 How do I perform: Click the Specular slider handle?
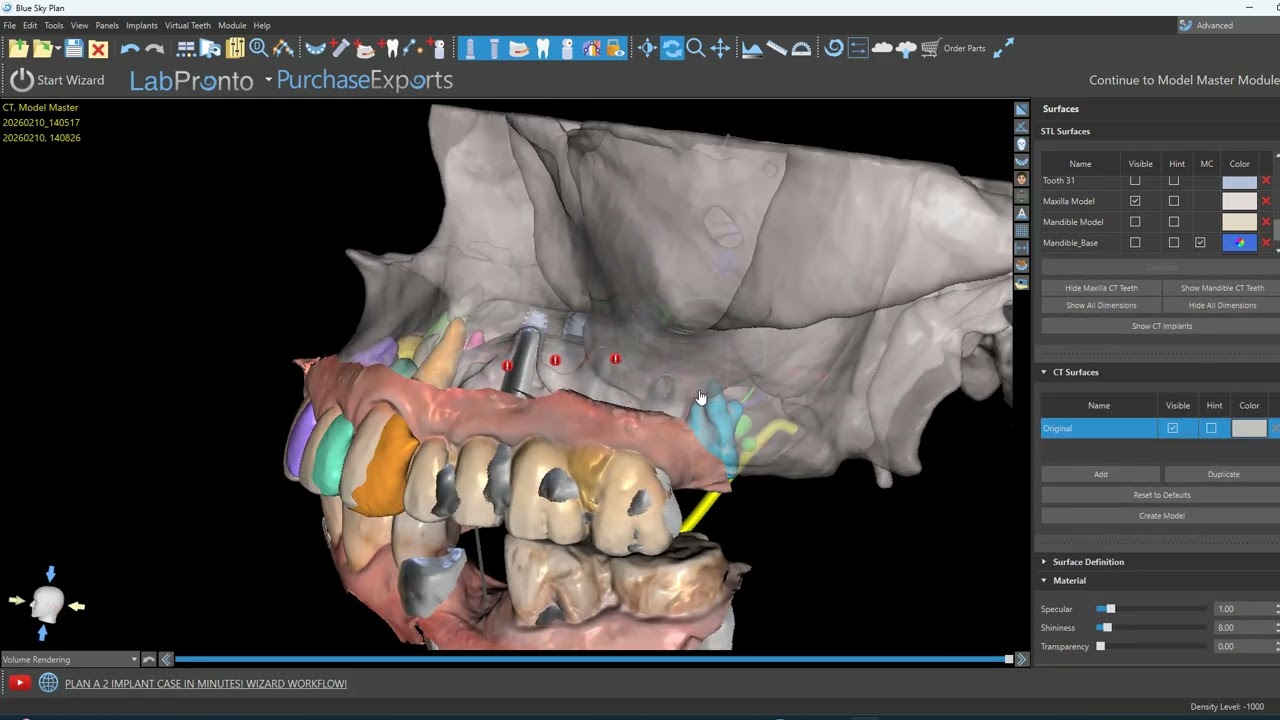(1110, 609)
